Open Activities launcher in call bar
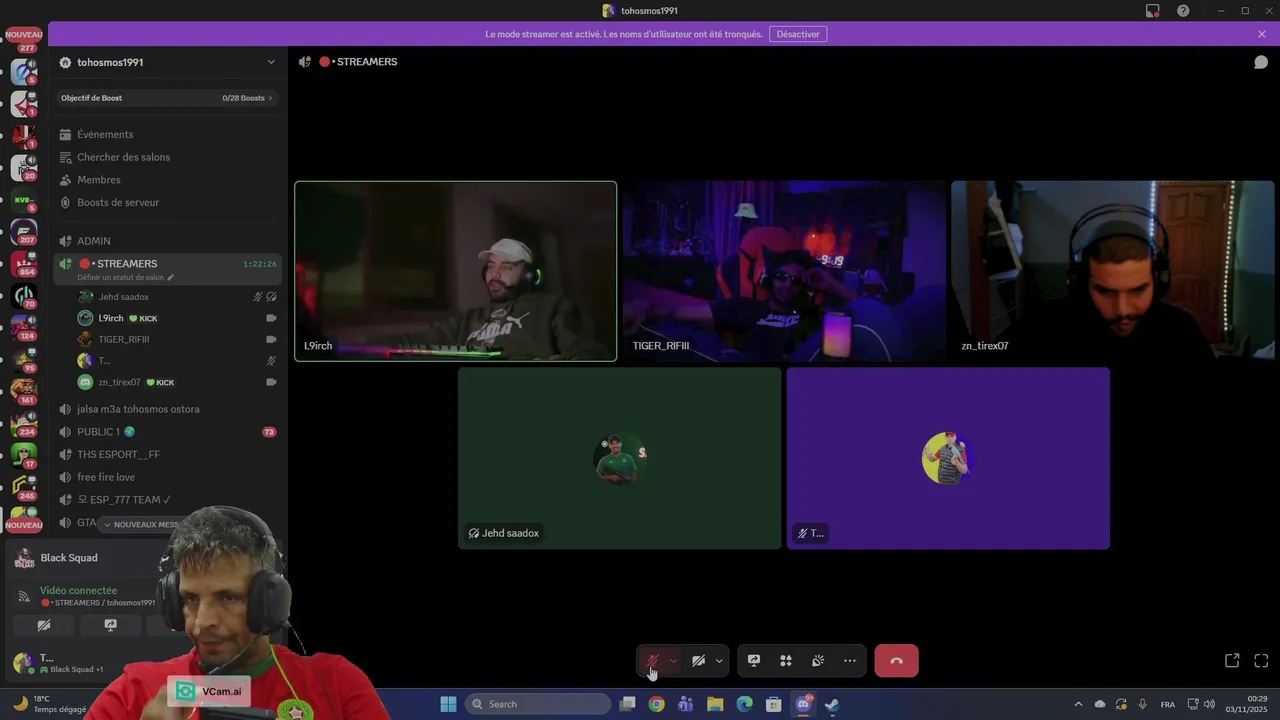 point(786,661)
